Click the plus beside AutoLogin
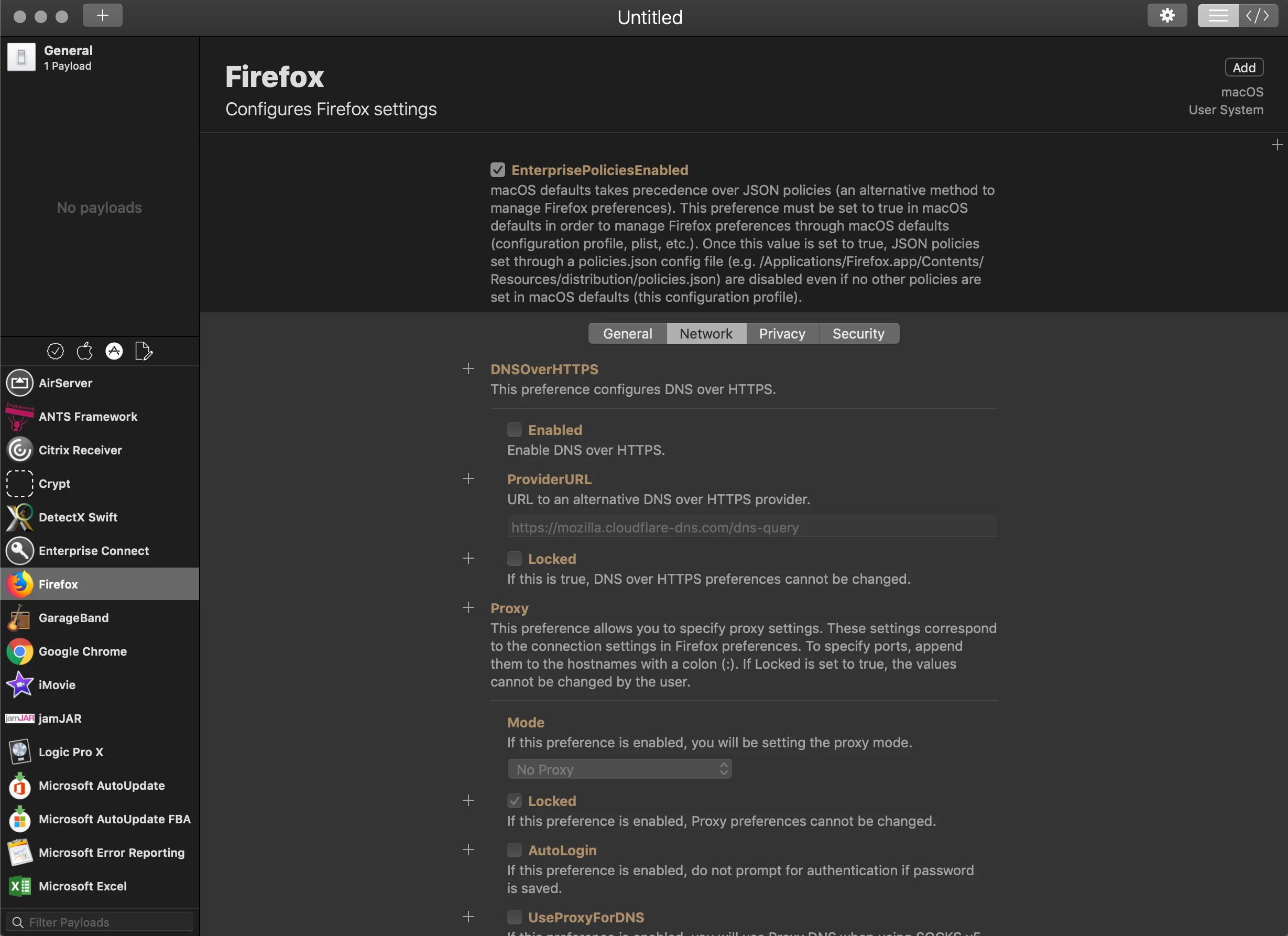 468,850
